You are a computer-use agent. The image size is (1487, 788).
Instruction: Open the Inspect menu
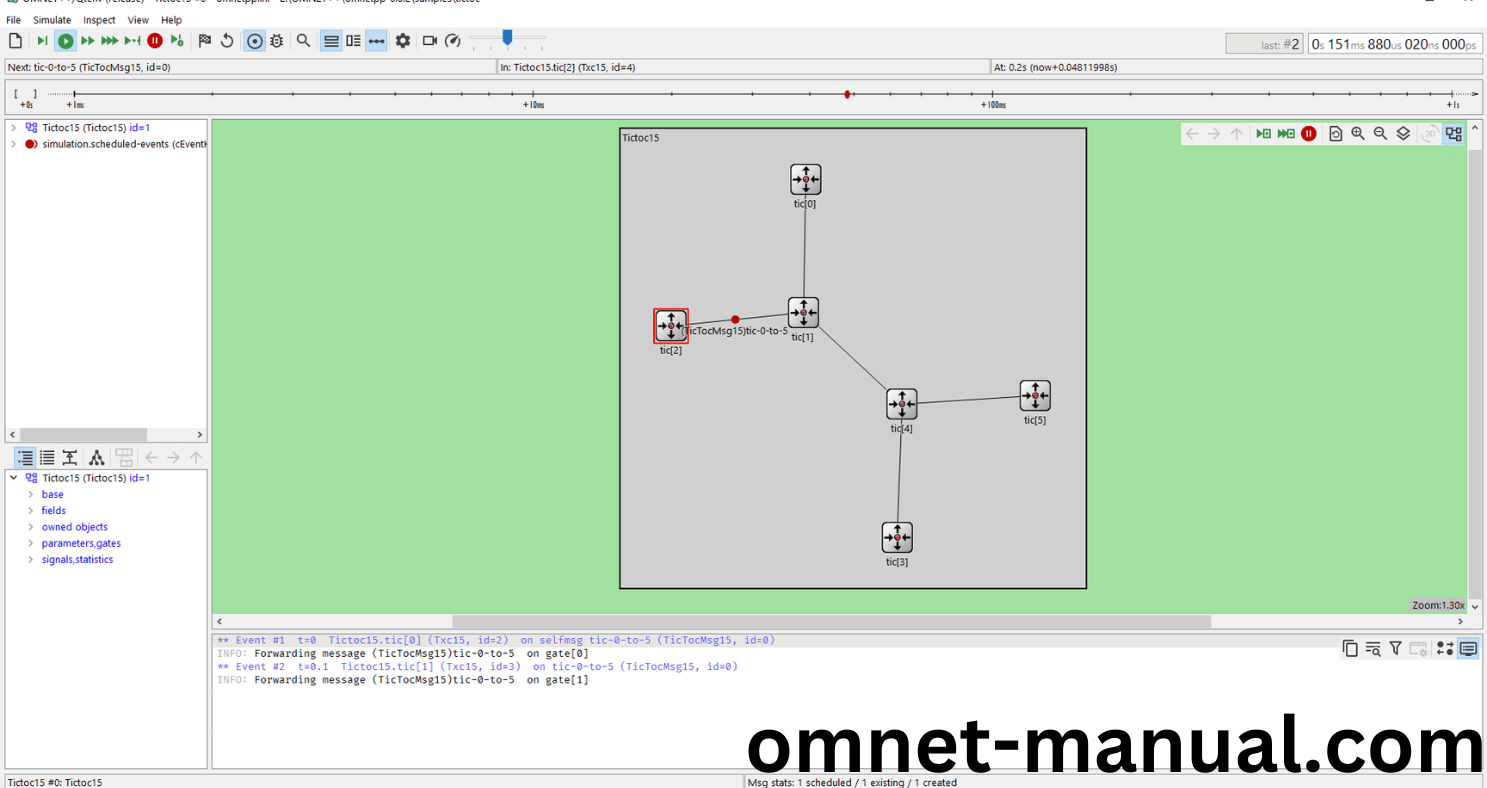point(99,20)
